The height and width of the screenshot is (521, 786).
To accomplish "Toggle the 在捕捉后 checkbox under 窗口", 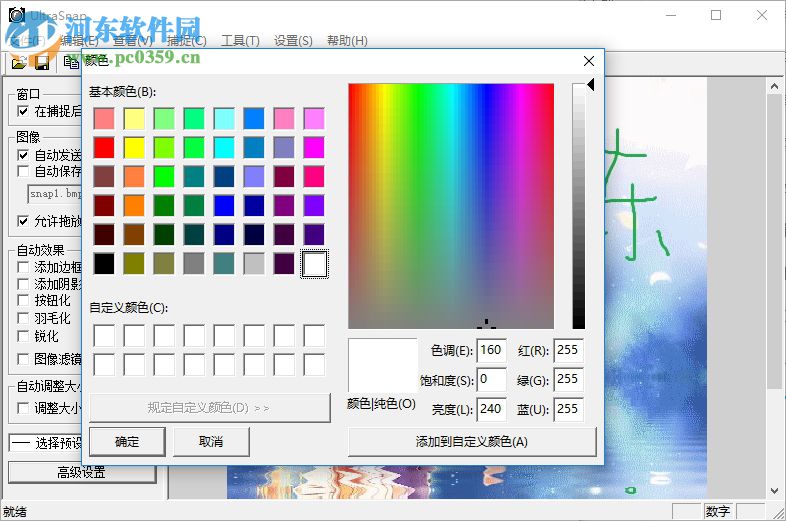I will 23,111.
